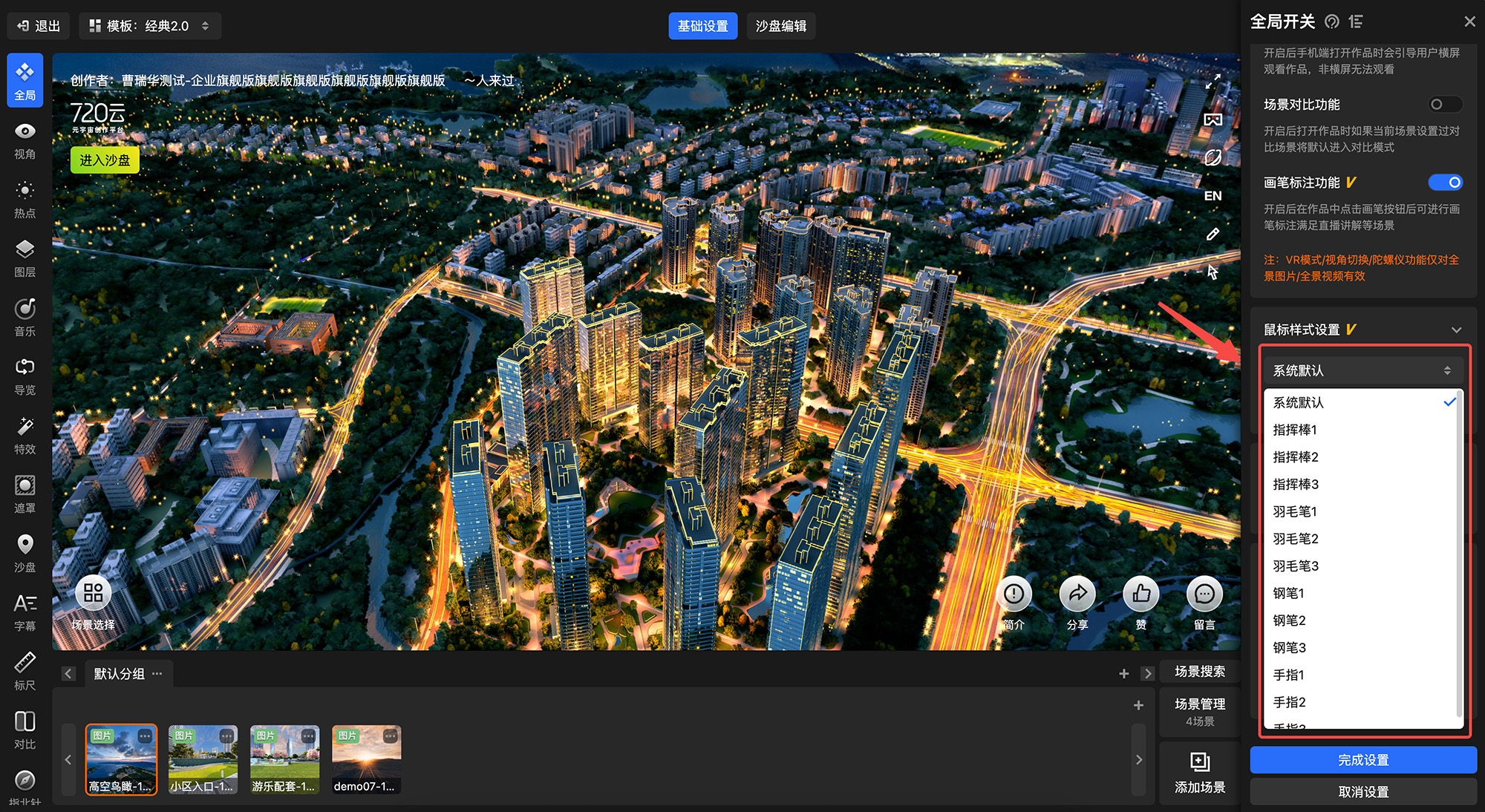Switch to the 沙盘编辑 tab

coord(780,26)
